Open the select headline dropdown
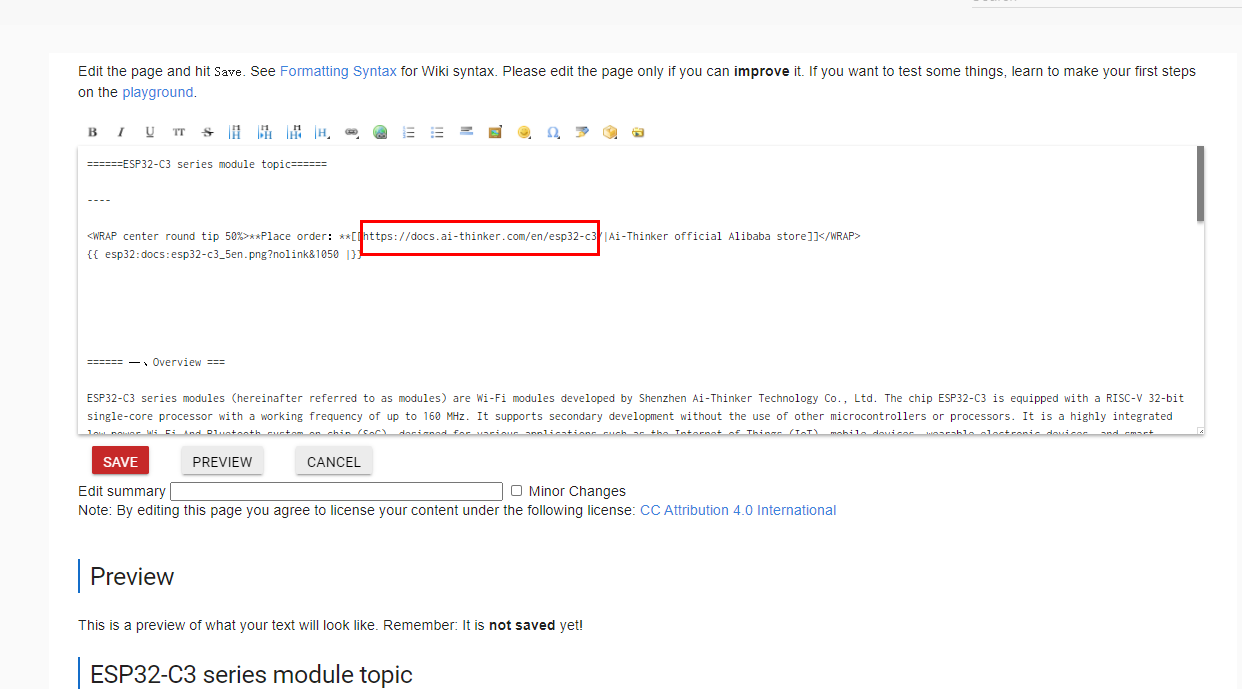Image resolution: width=1242 pixels, height=689 pixels. 322,132
